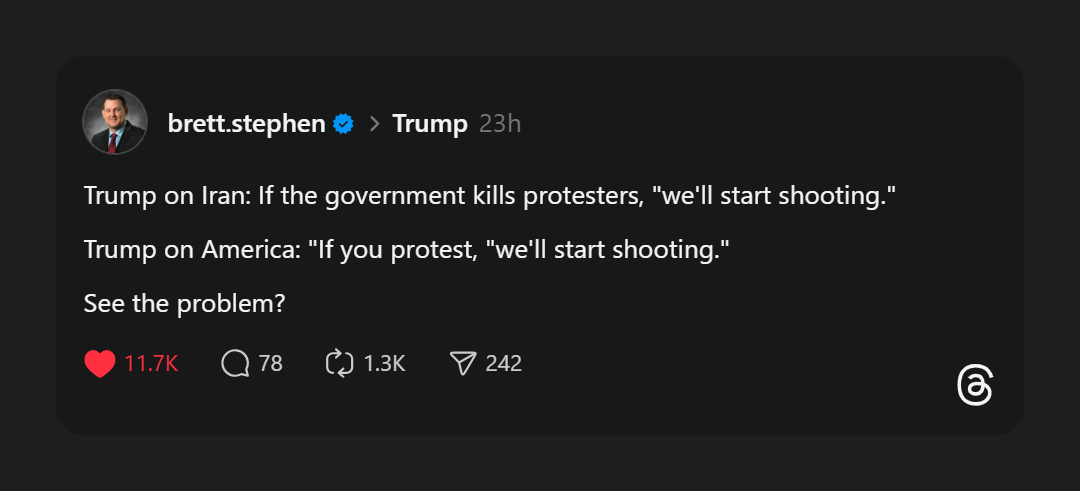Repost using the looping arrows icon
The width and height of the screenshot is (1080, 491).
[x=340, y=364]
